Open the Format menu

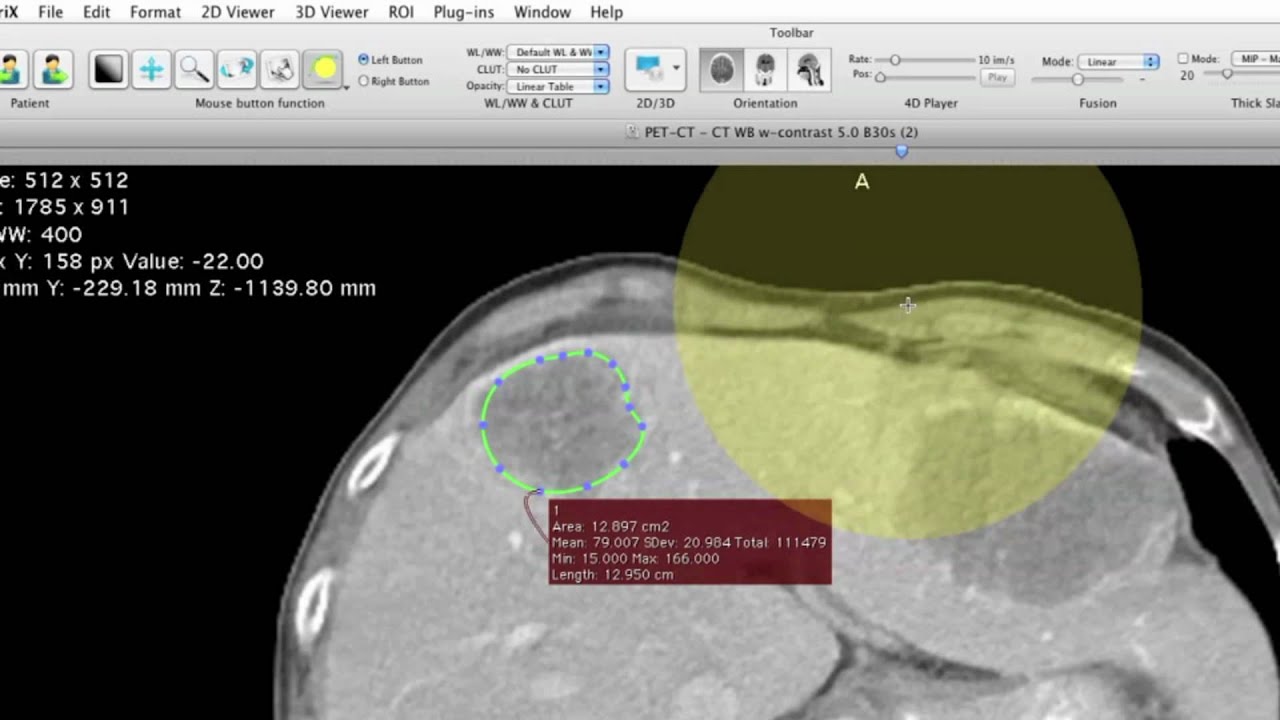(x=155, y=12)
